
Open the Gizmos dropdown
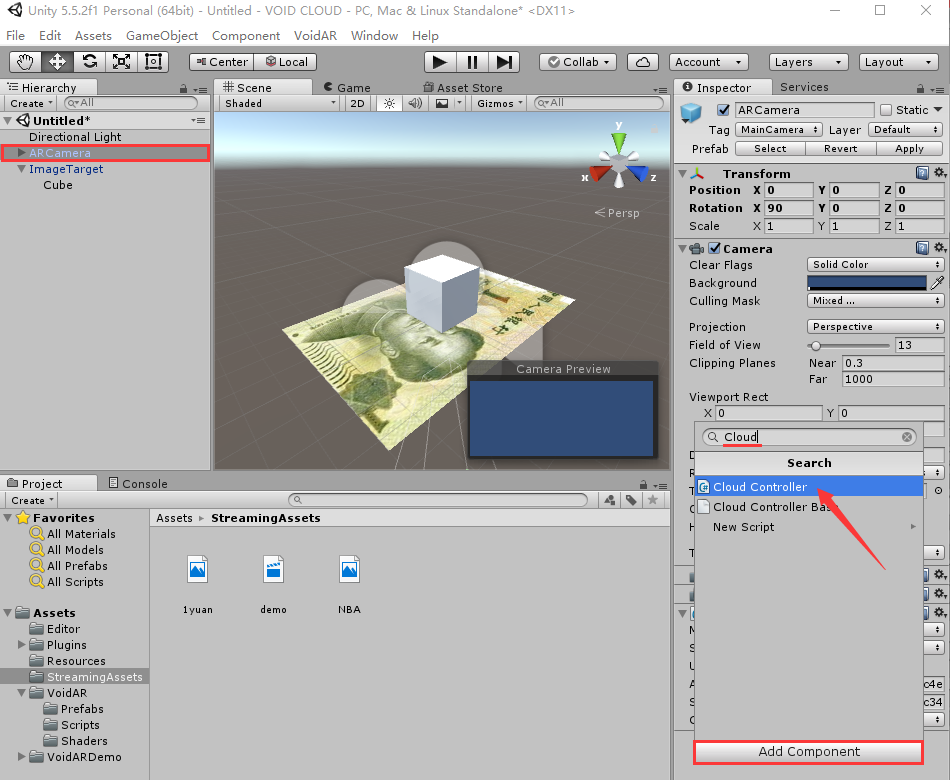pos(500,104)
